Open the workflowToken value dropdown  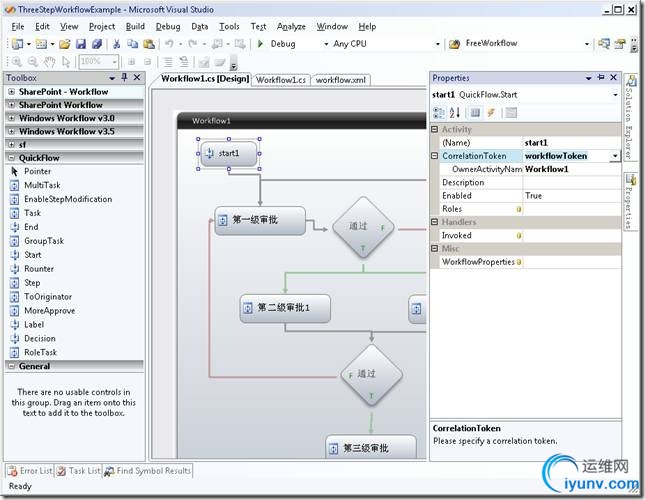(615, 156)
